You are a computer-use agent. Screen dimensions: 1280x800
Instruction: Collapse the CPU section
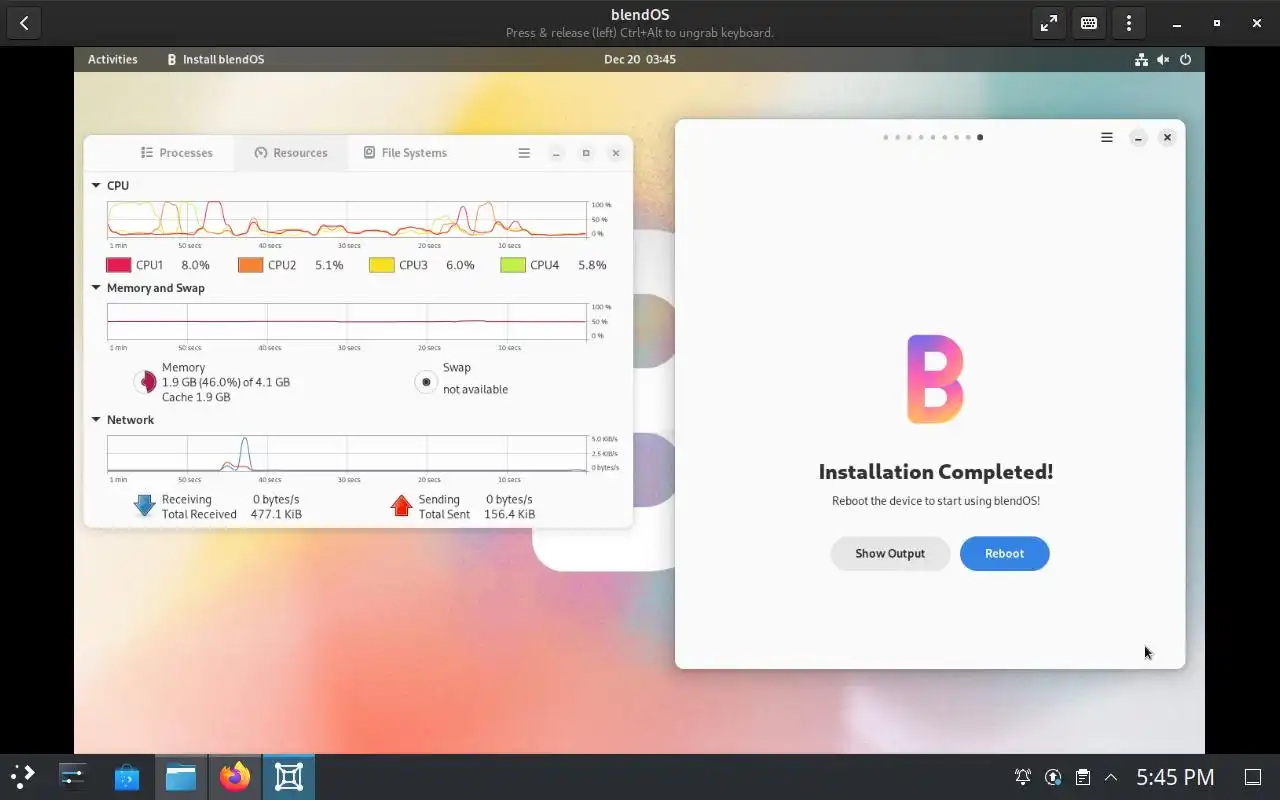coord(96,186)
